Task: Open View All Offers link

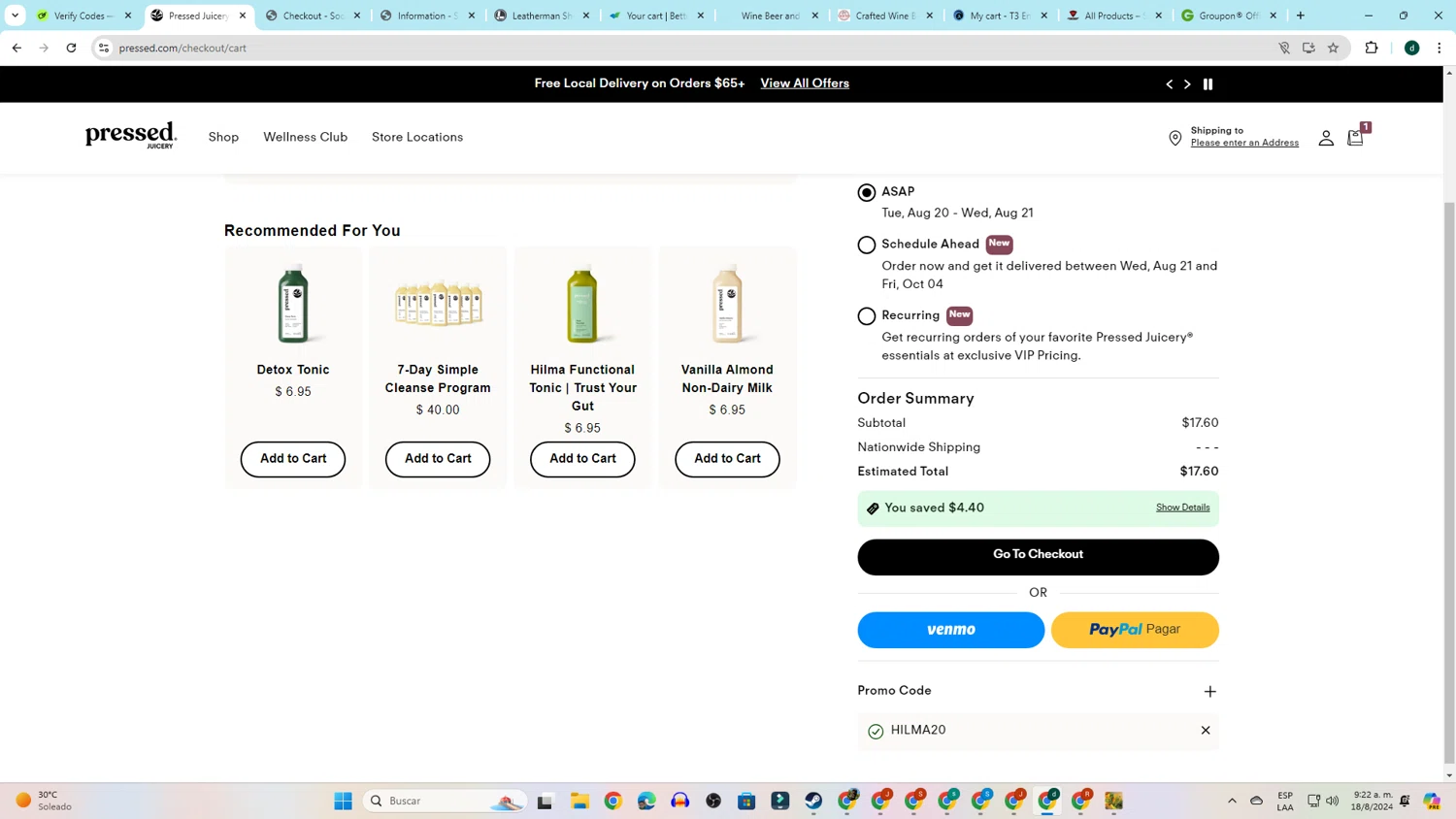Action: pyautogui.click(x=805, y=83)
